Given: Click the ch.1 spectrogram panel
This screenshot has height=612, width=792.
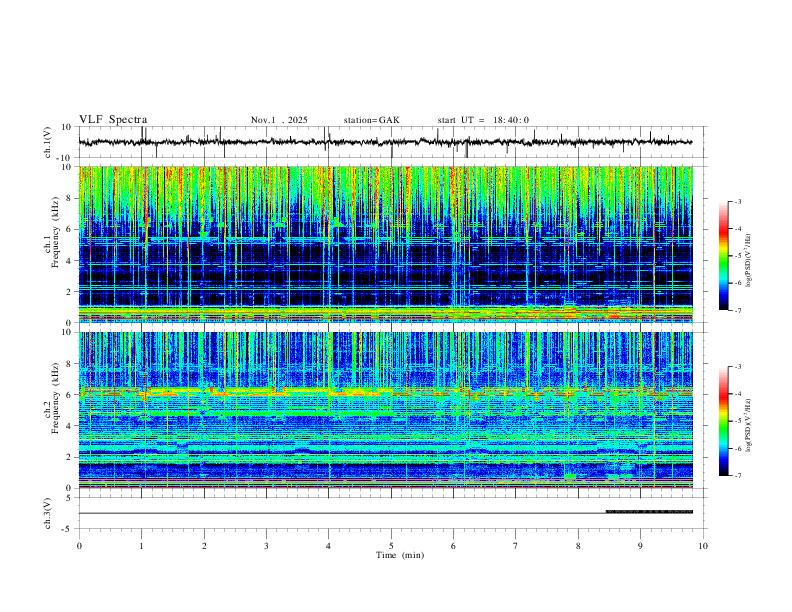Looking at the screenshot, I should pos(385,244).
